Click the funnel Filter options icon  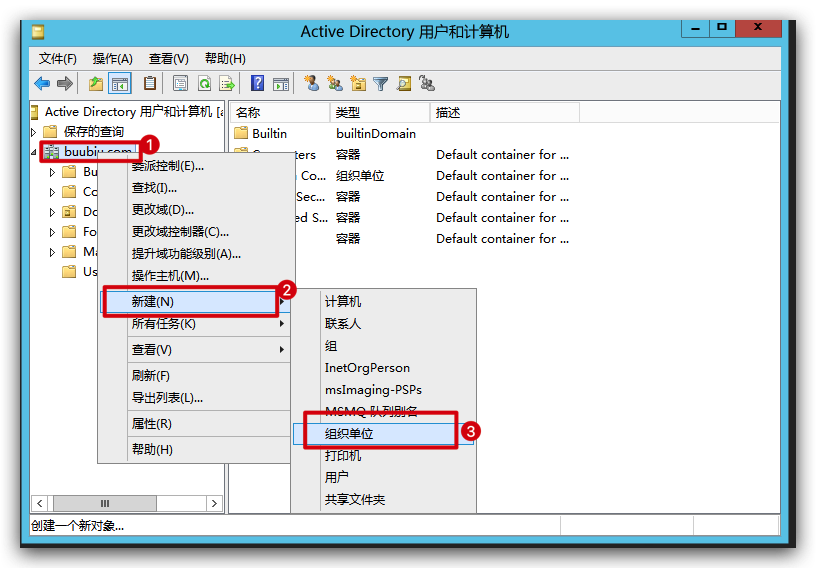[381, 84]
